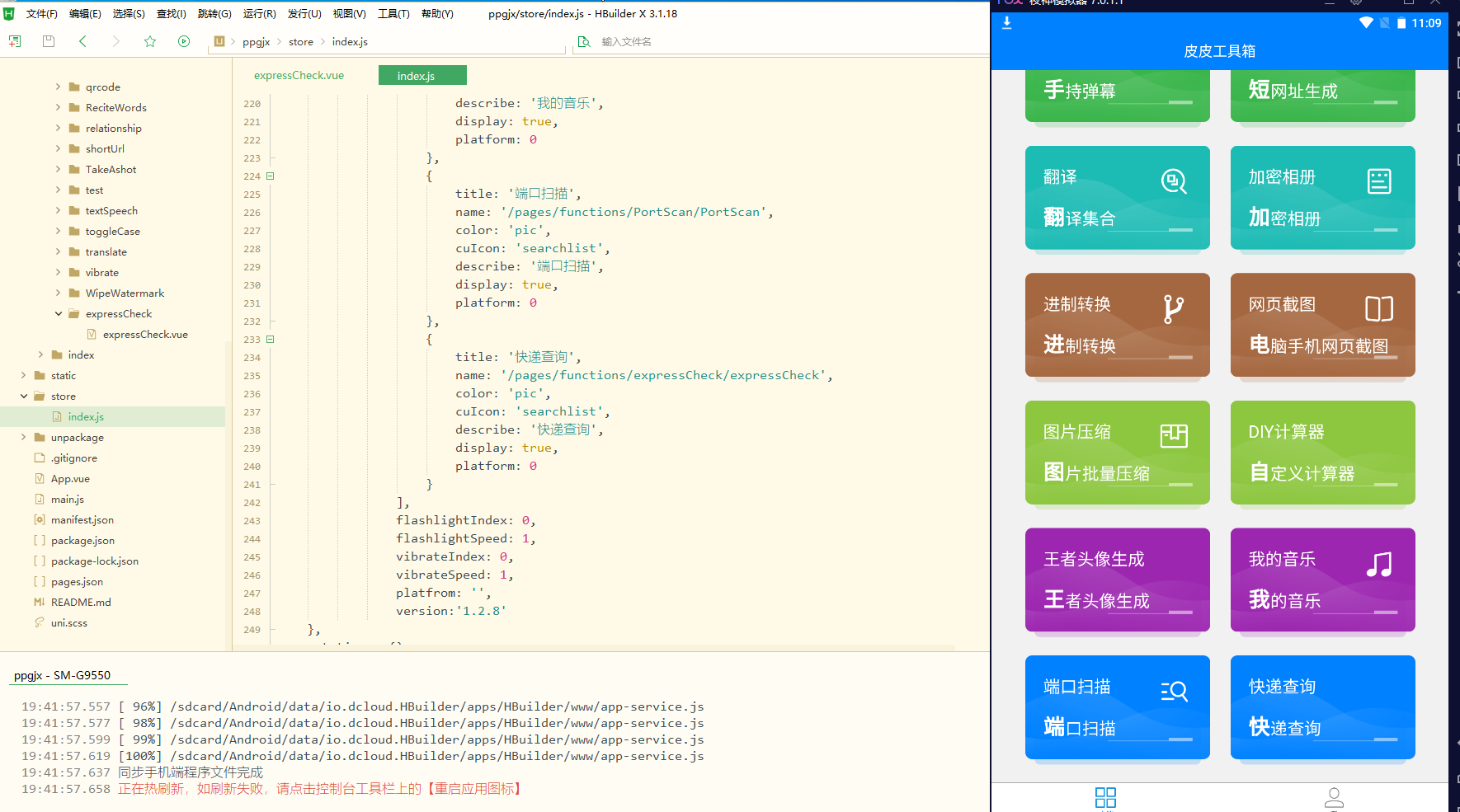Tap the 短网址生成 tile in emulator
The width and height of the screenshot is (1460, 812).
1323,96
